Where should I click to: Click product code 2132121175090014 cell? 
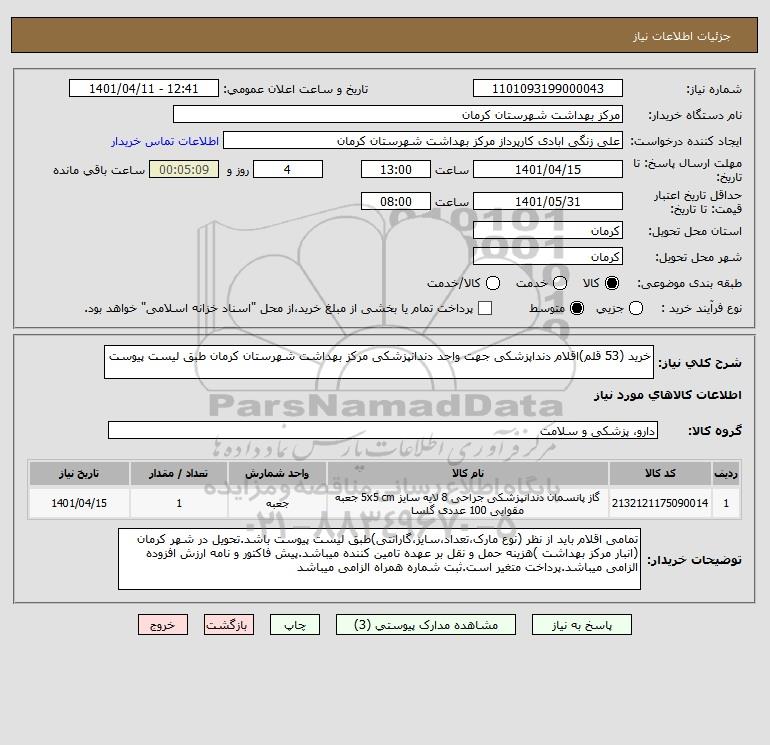660,503
